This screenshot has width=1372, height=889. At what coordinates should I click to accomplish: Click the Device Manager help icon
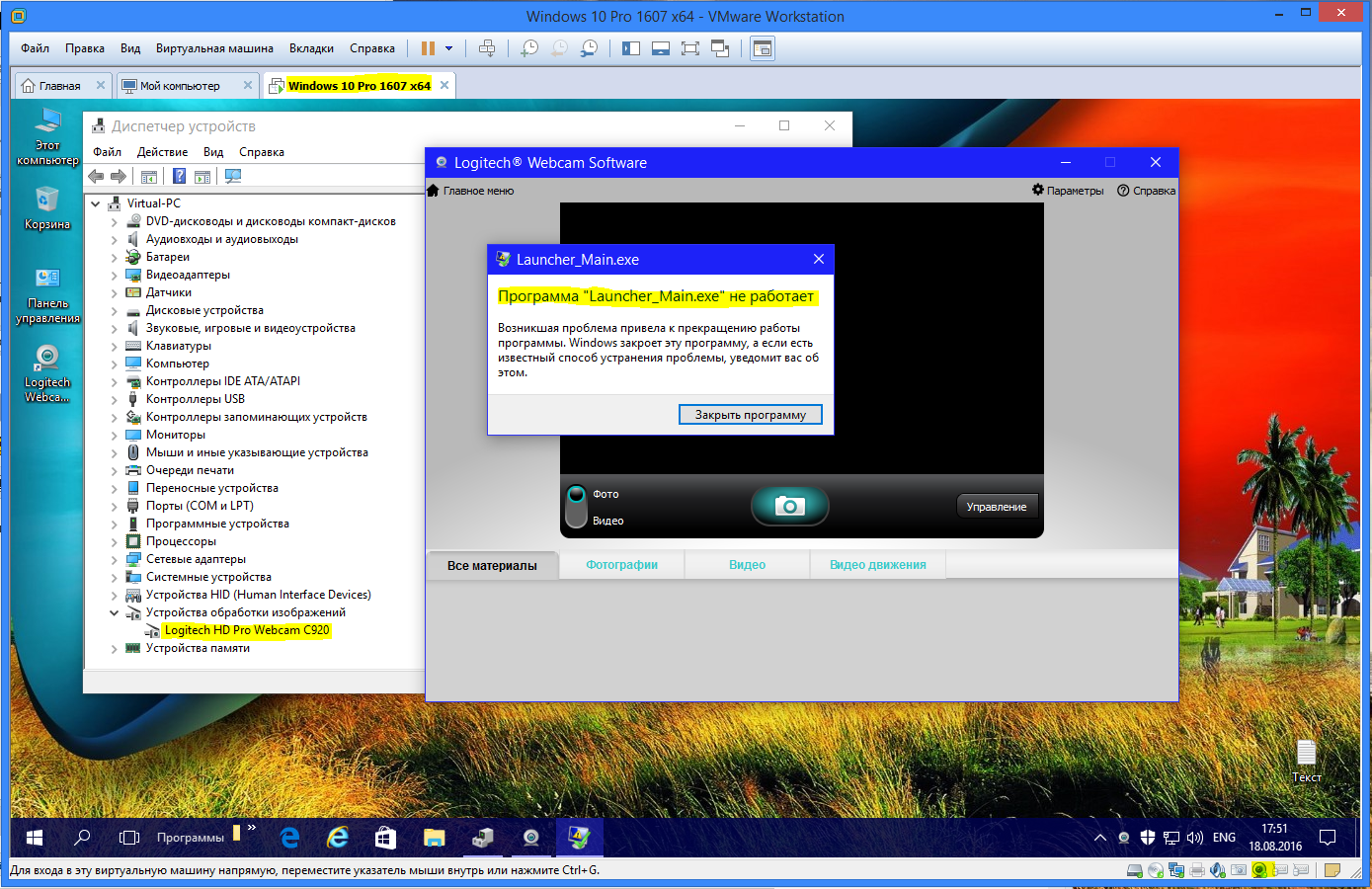[x=179, y=177]
